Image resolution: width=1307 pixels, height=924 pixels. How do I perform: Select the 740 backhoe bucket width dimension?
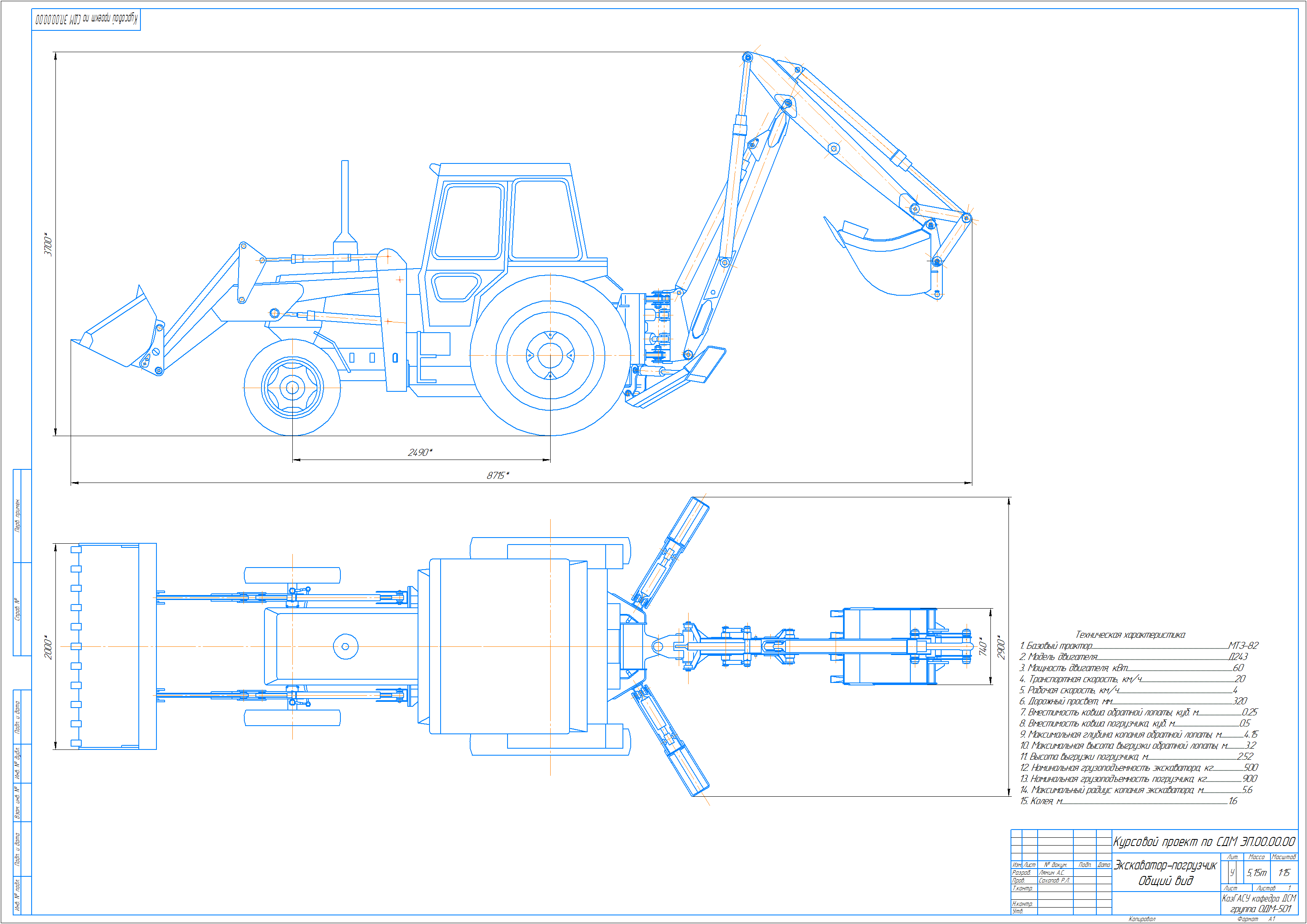click(983, 646)
